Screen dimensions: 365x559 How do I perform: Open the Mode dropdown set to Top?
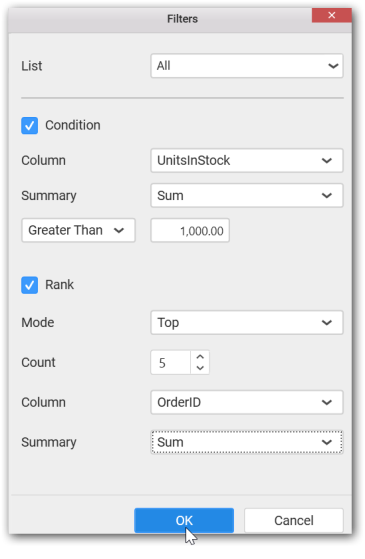247,323
